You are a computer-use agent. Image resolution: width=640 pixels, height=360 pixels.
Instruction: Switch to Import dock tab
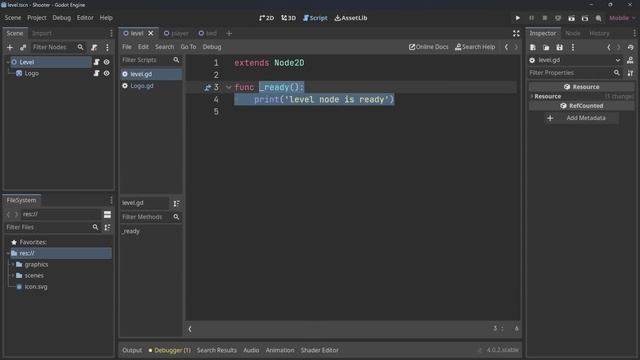pos(42,33)
